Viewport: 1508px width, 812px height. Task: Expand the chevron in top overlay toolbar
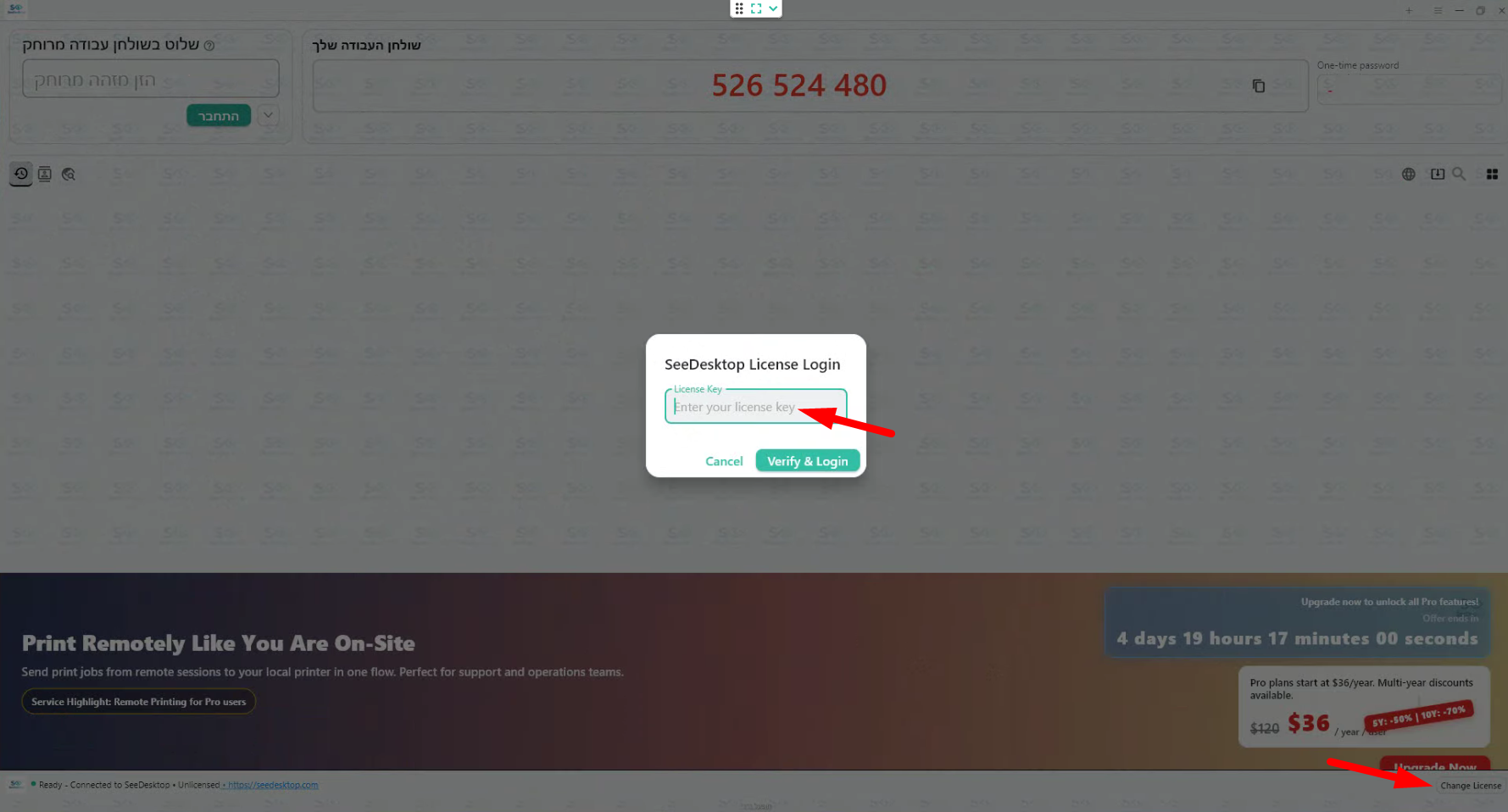click(x=773, y=8)
